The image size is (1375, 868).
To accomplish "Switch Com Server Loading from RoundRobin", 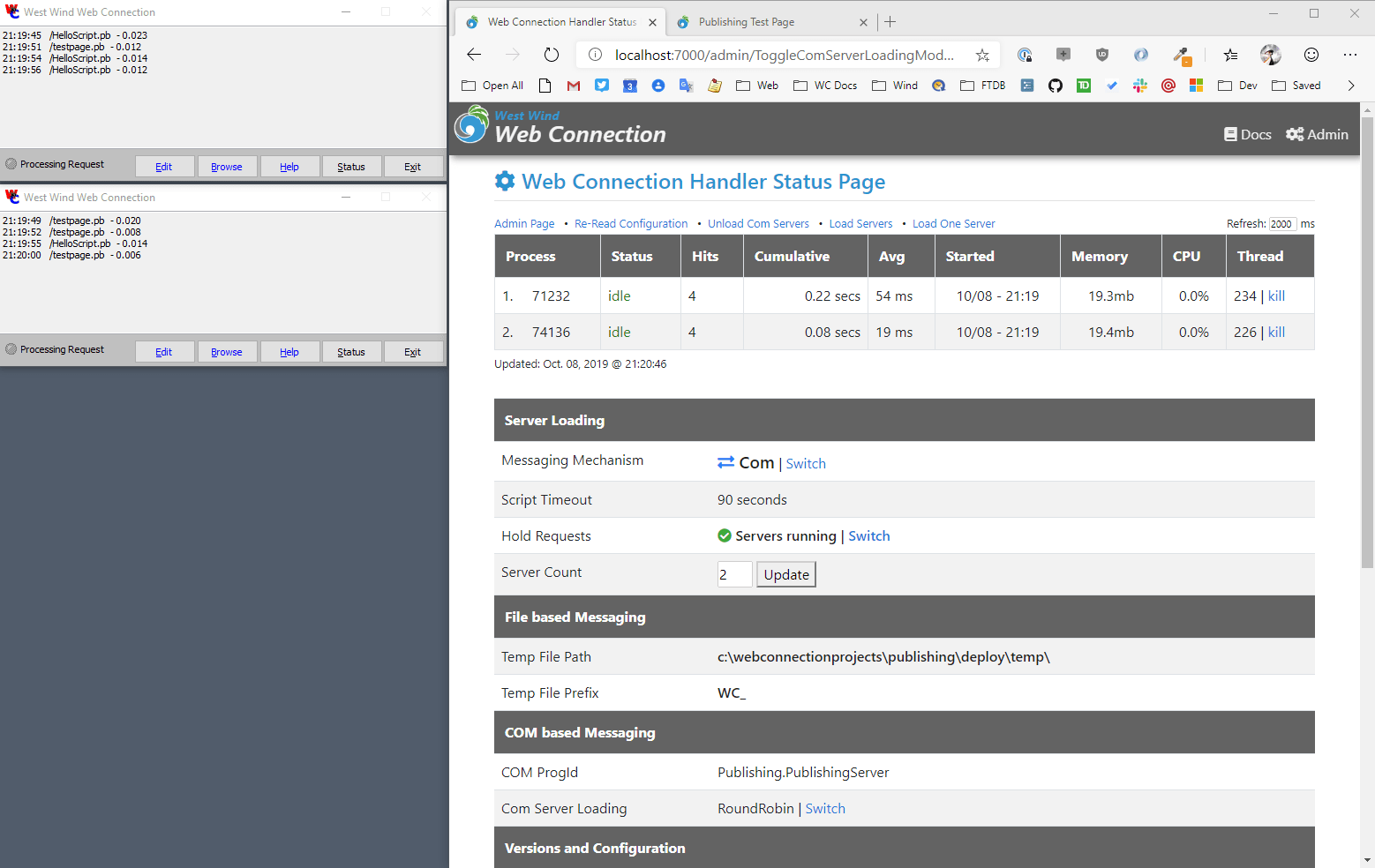I will coord(825,809).
